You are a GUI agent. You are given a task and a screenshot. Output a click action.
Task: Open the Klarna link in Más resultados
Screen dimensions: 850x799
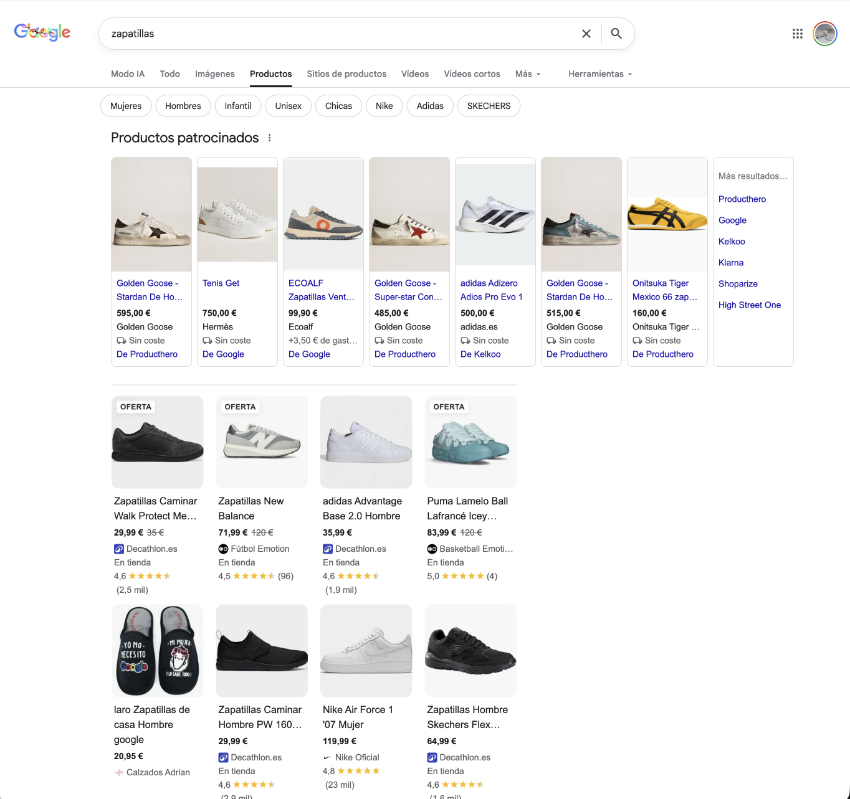click(731, 263)
